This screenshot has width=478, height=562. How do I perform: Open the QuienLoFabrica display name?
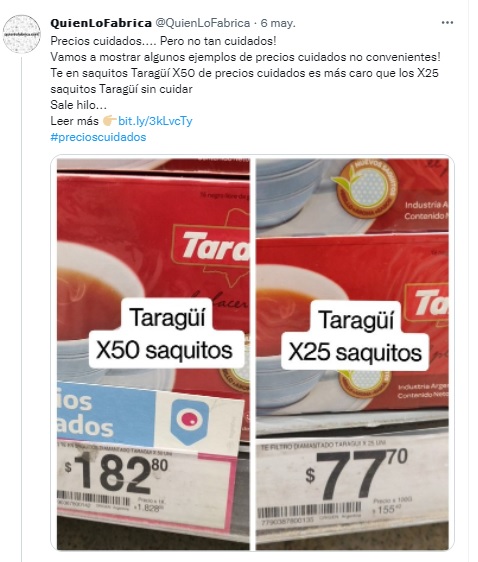coord(101,23)
